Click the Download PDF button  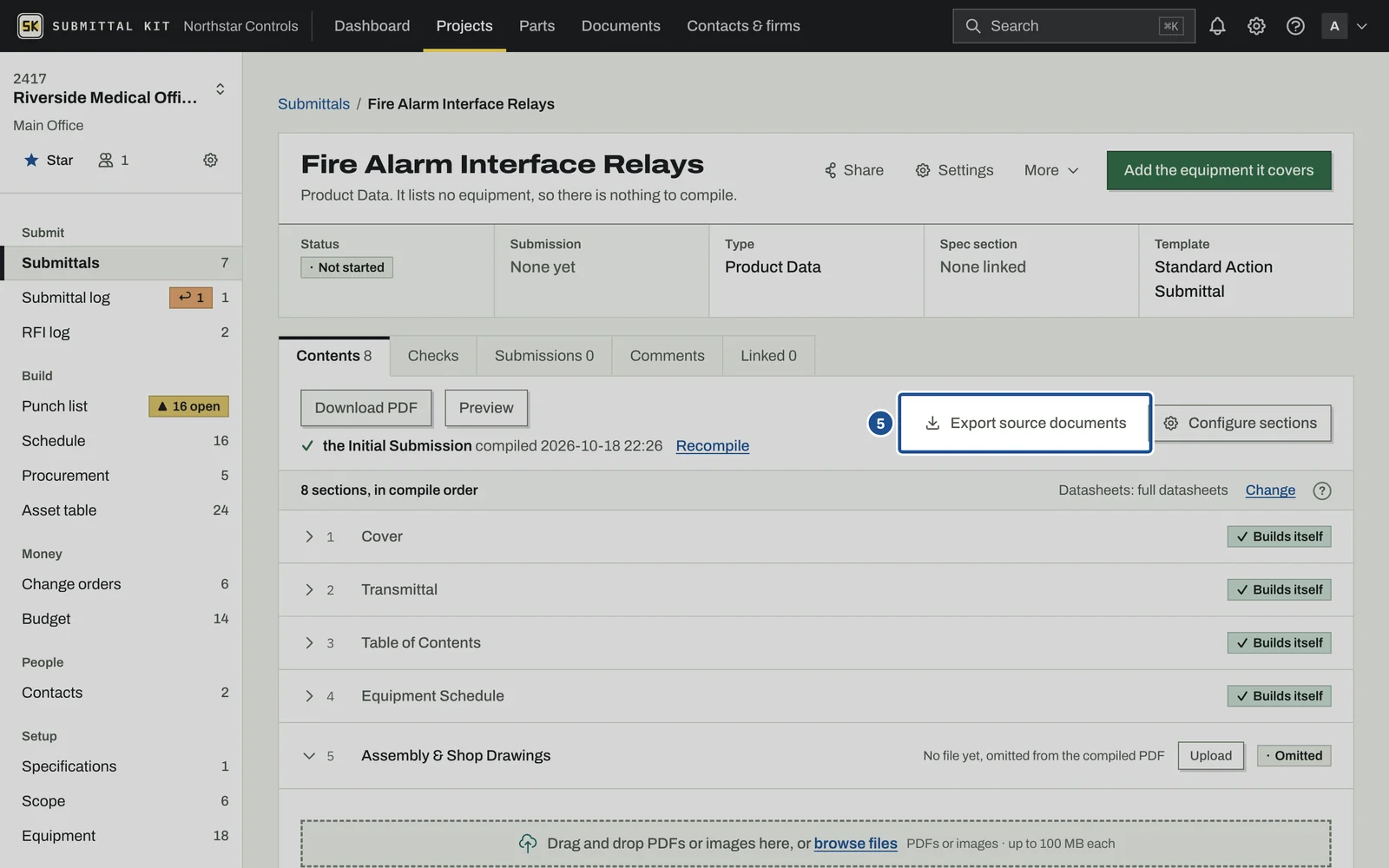(365, 408)
